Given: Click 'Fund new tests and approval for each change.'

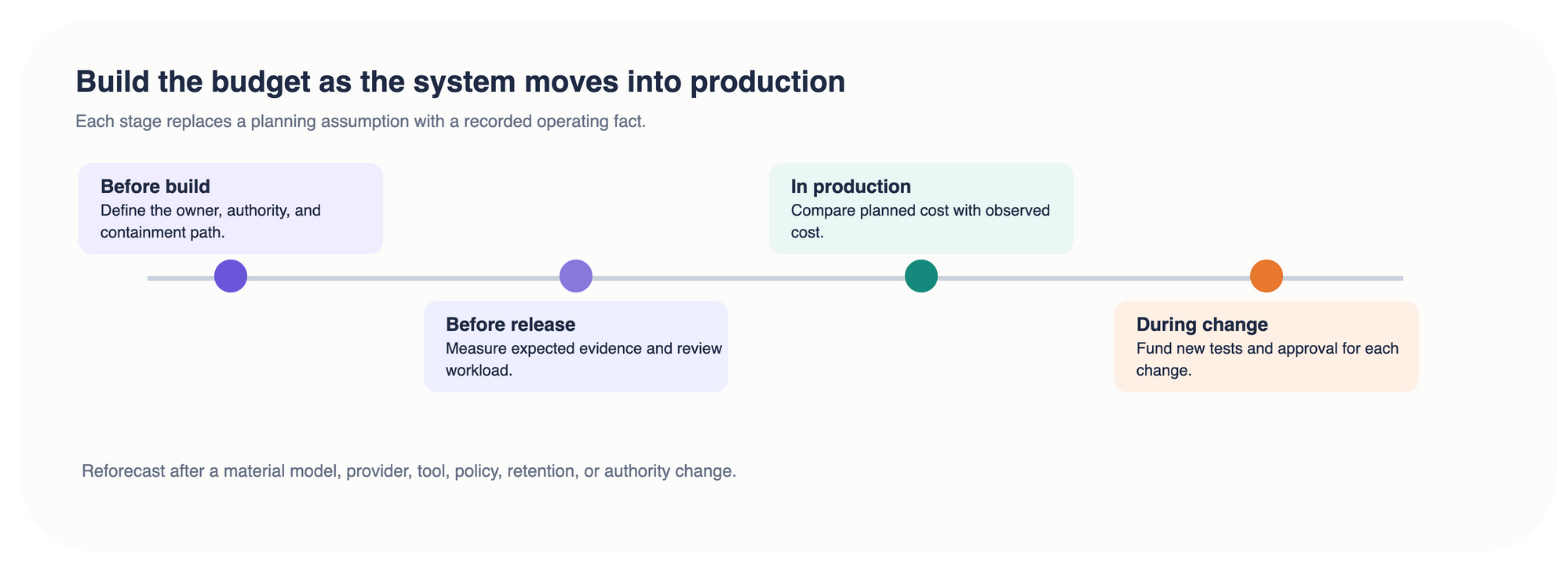Looking at the screenshot, I should (1267, 359).
